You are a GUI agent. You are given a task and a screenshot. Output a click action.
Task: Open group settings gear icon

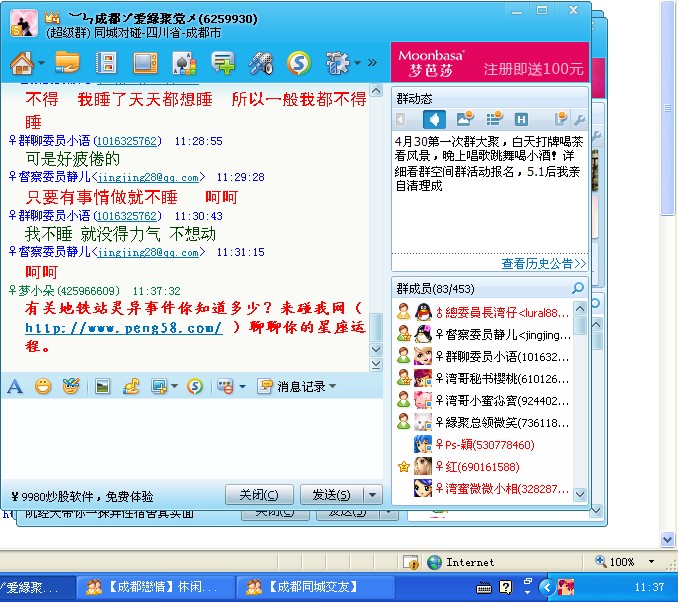click(338, 63)
